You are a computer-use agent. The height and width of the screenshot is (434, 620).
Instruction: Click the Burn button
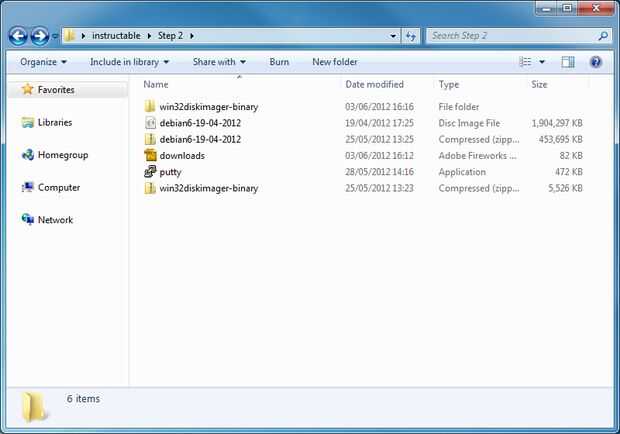coord(279,62)
